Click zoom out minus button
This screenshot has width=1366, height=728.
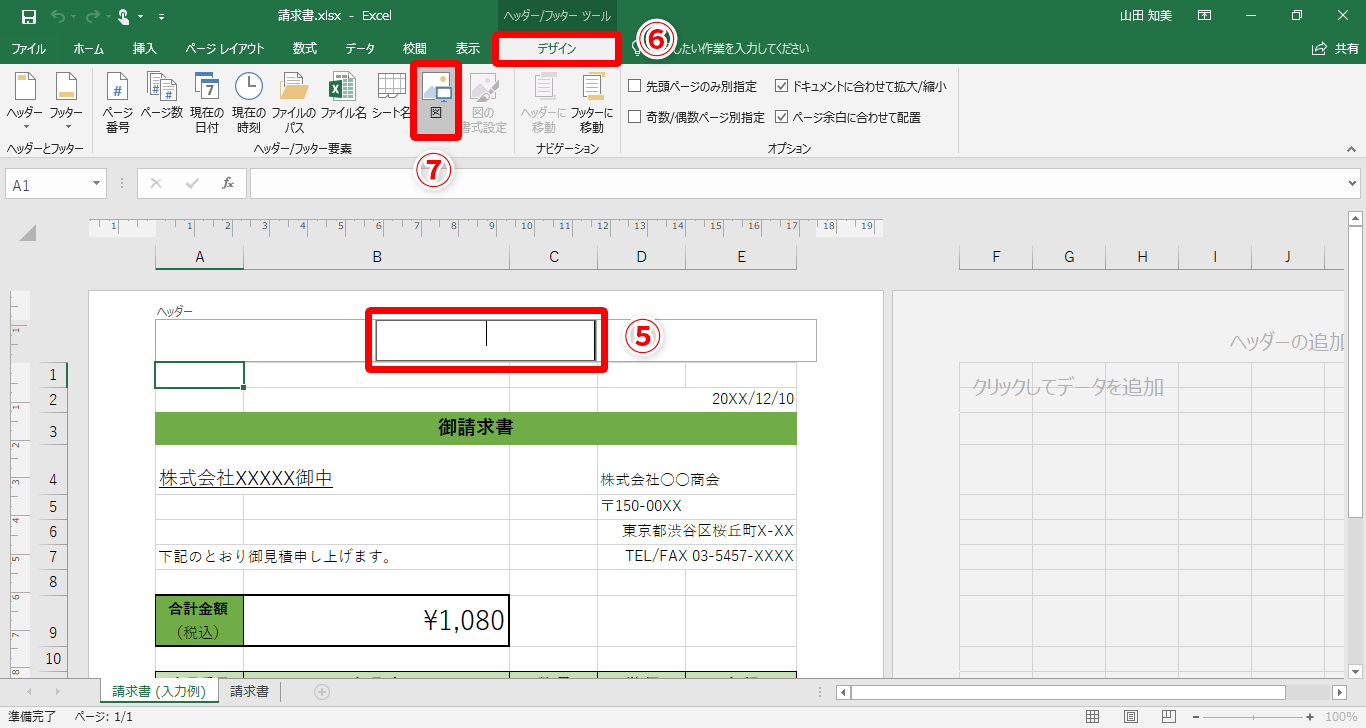click(1195, 717)
